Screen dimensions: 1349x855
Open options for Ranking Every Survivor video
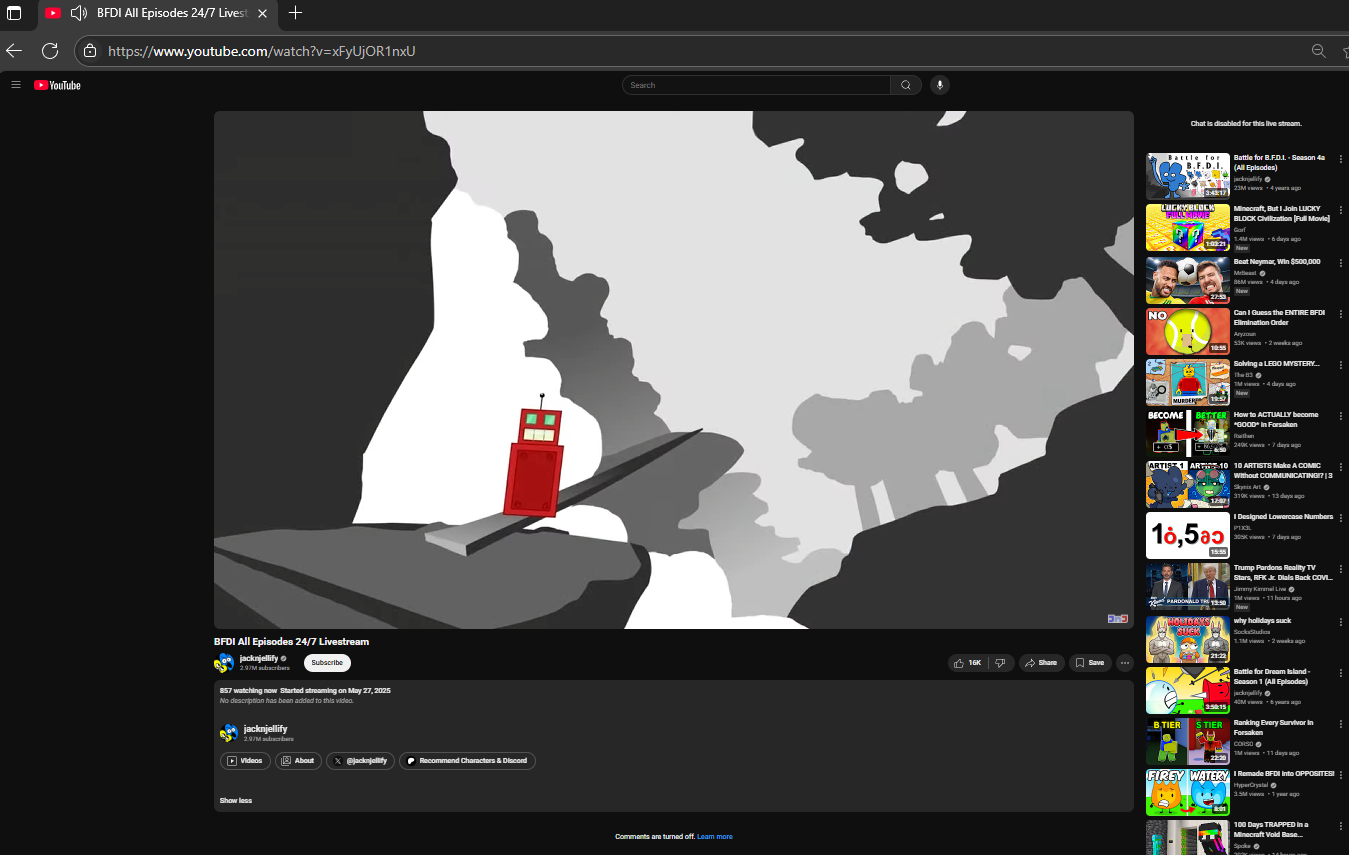coord(1341,723)
